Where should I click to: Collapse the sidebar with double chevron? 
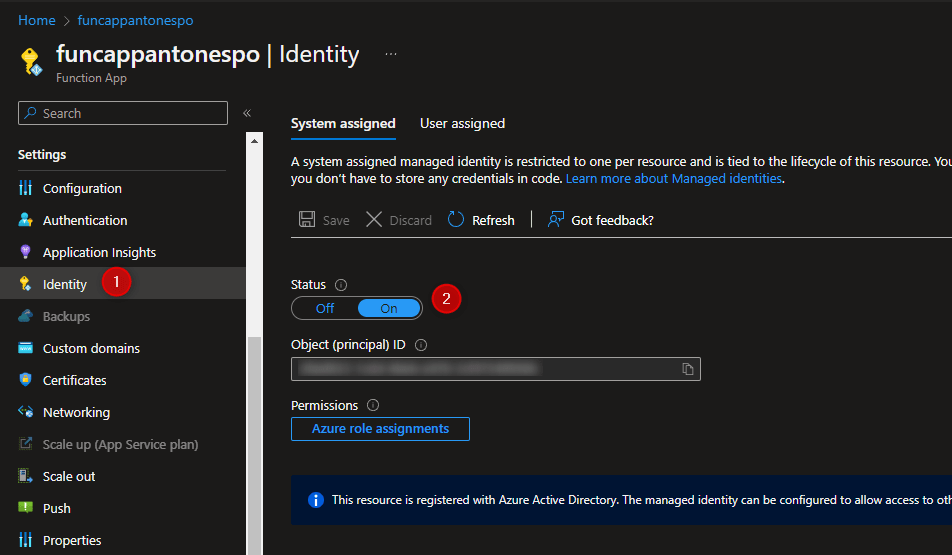(247, 113)
